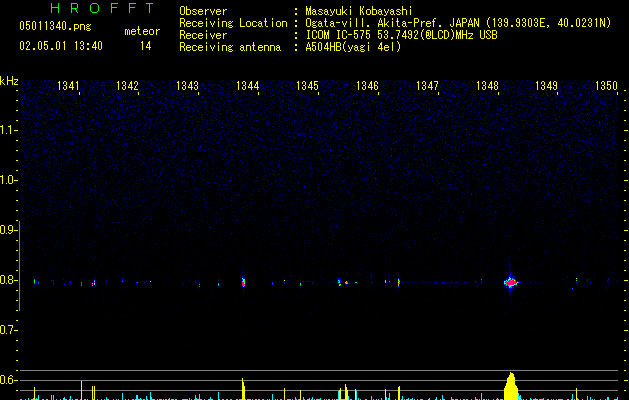Select the ICOM IC-575 53.7492 MHz USB text
Image resolution: width=629 pixels, height=400 pixels.
(x=401, y=35)
